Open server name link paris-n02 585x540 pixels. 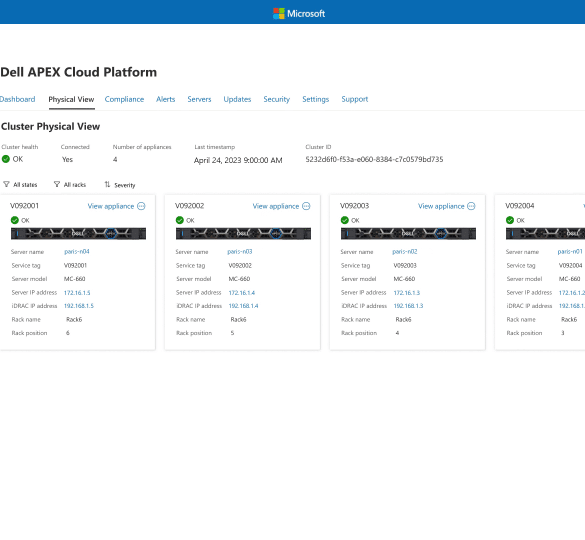(x=405, y=252)
